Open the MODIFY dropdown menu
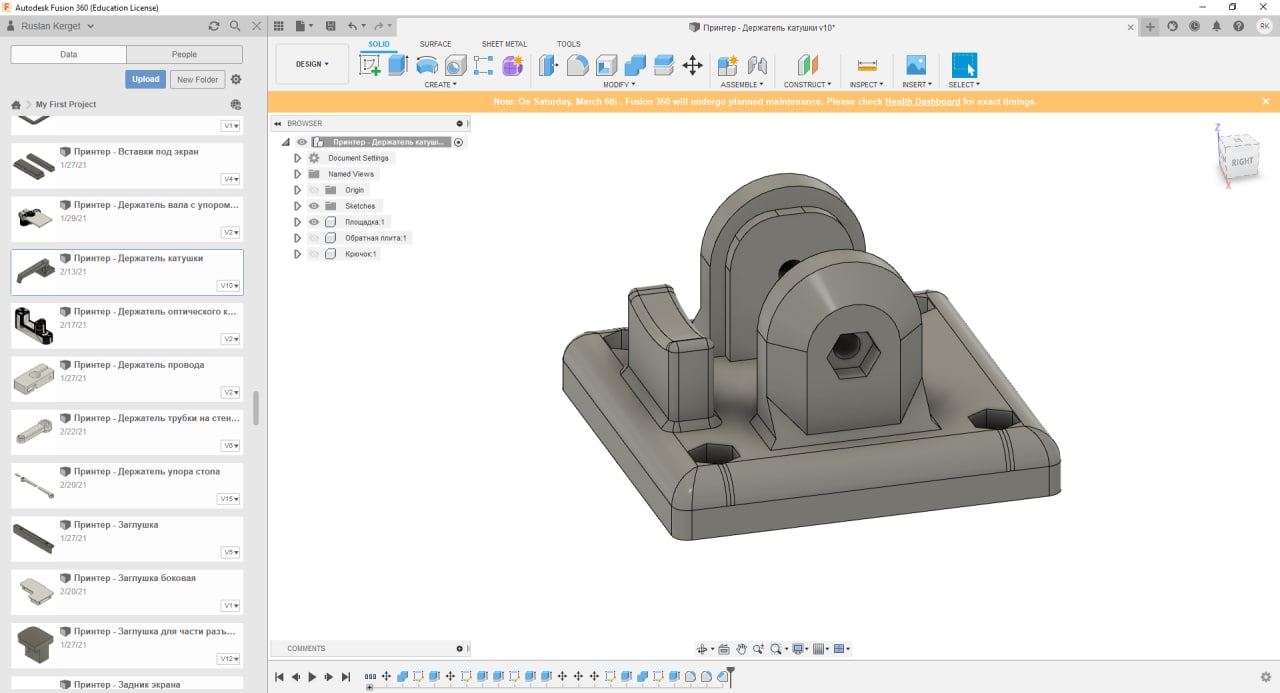This screenshot has width=1280, height=693. (x=619, y=85)
